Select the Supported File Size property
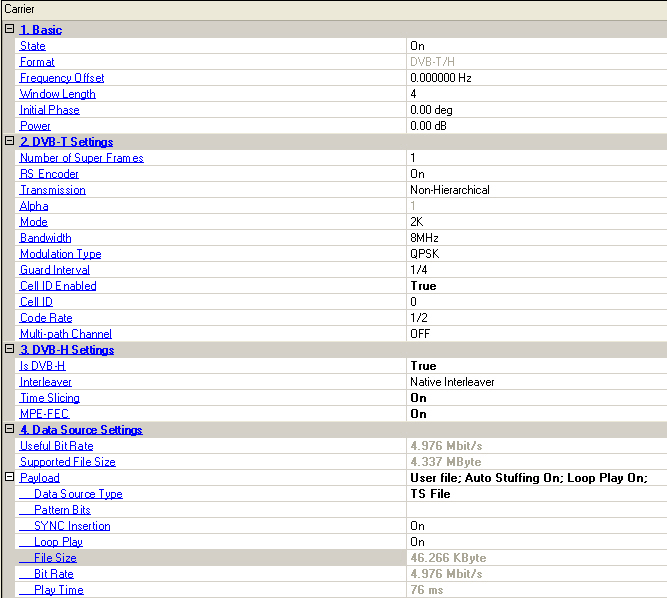The height and width of the screenshot is (598, 667). tap(68, 462)
